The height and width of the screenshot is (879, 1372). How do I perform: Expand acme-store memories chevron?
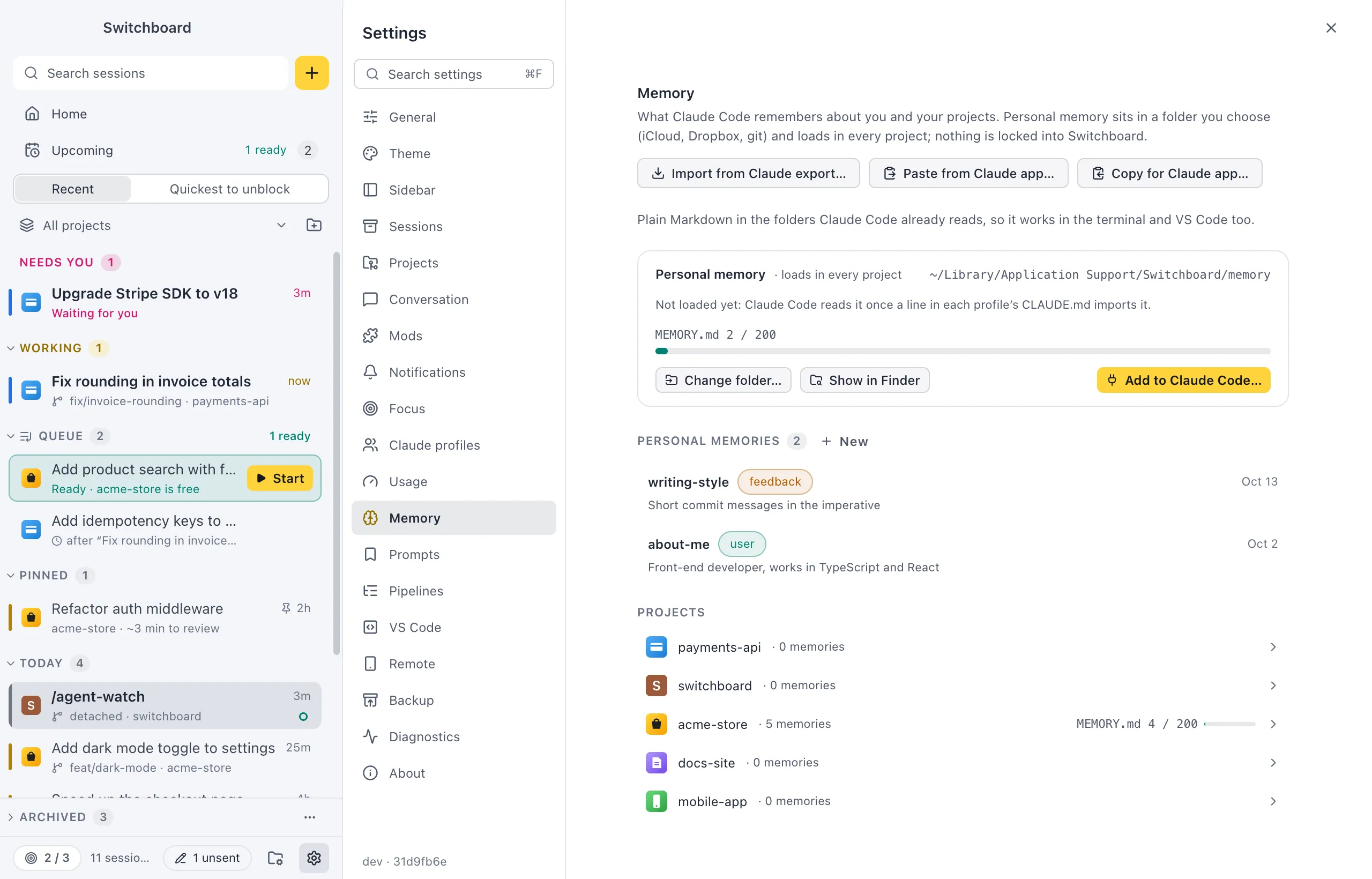(x=1273, y=724)
